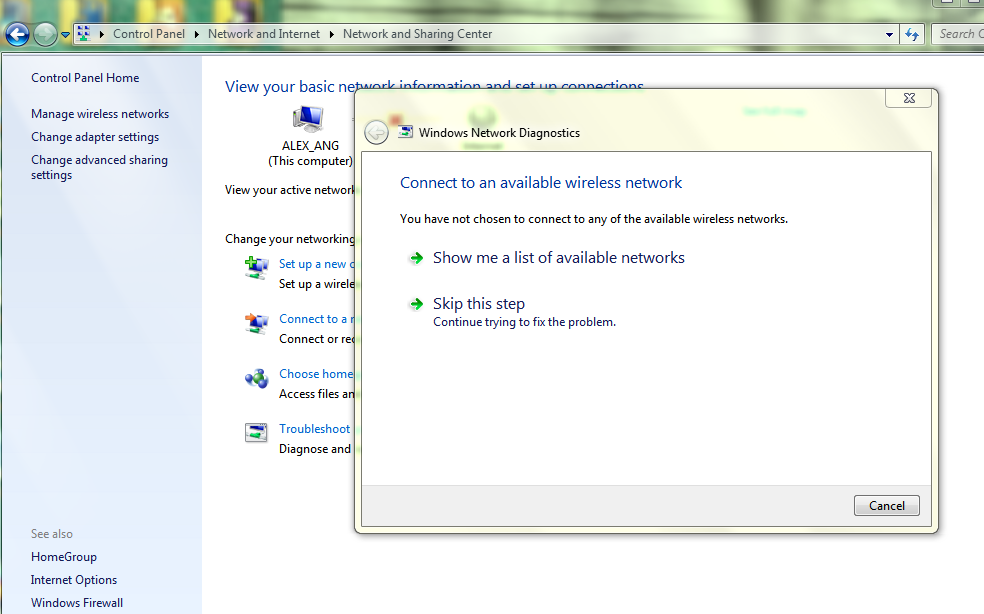Click the 'Connect to an available wireless network' heading
The image size is (984, 614).
(541, 183)
